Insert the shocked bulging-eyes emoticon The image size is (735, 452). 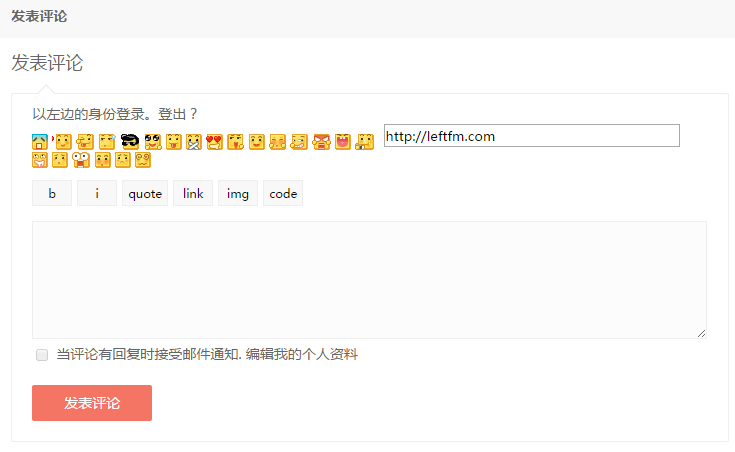tap(81, 160)
